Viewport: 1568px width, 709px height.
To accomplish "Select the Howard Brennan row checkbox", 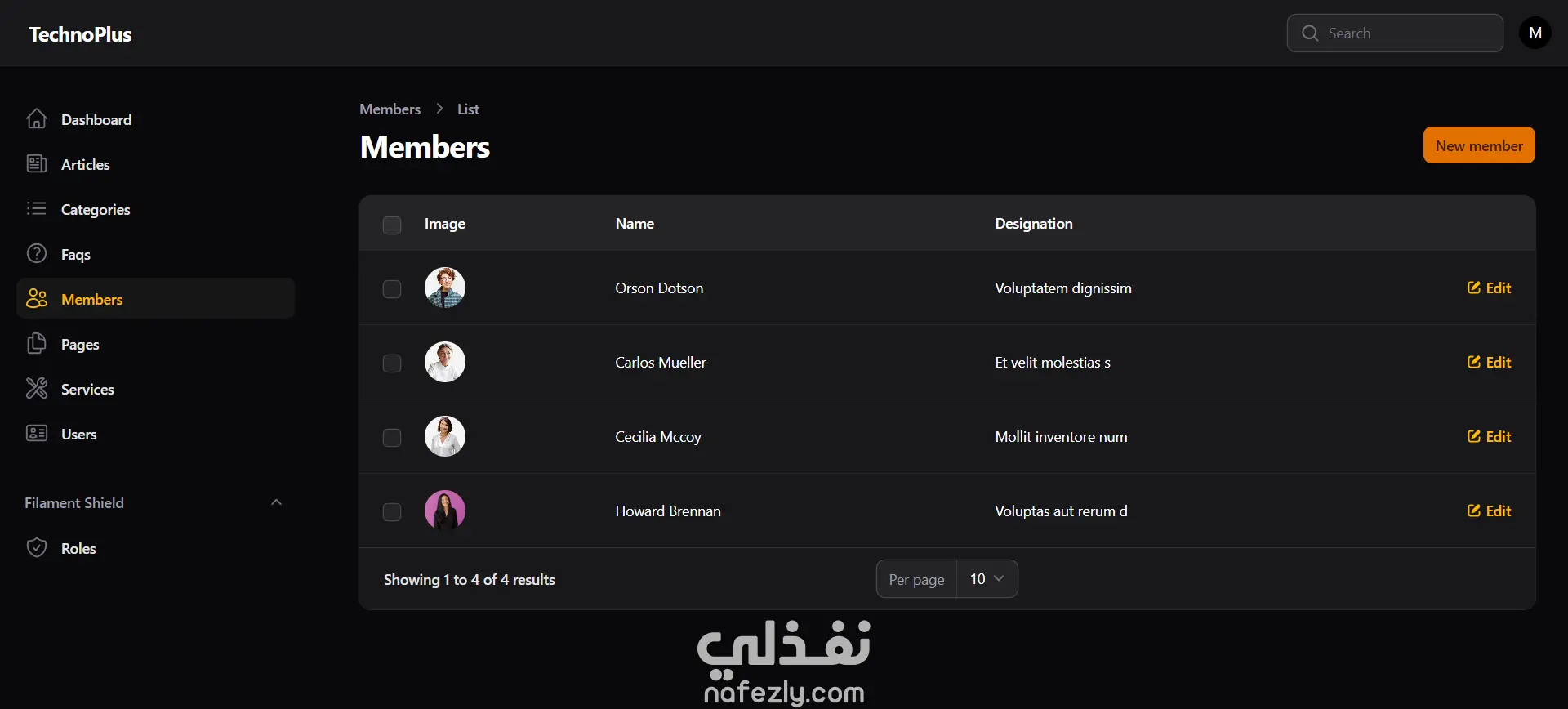I will pos(392,512).
